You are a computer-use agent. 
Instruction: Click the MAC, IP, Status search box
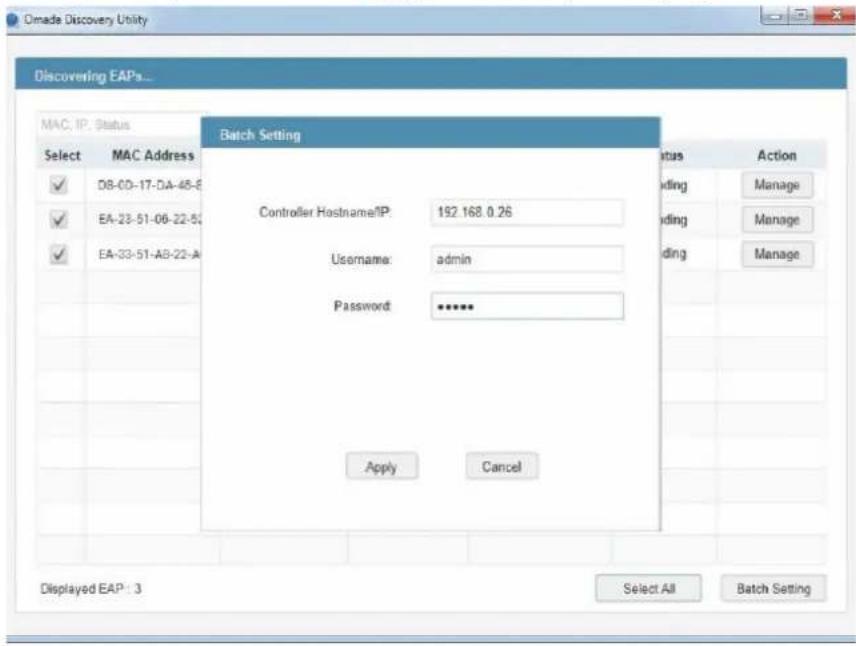[x=119, y=125]
